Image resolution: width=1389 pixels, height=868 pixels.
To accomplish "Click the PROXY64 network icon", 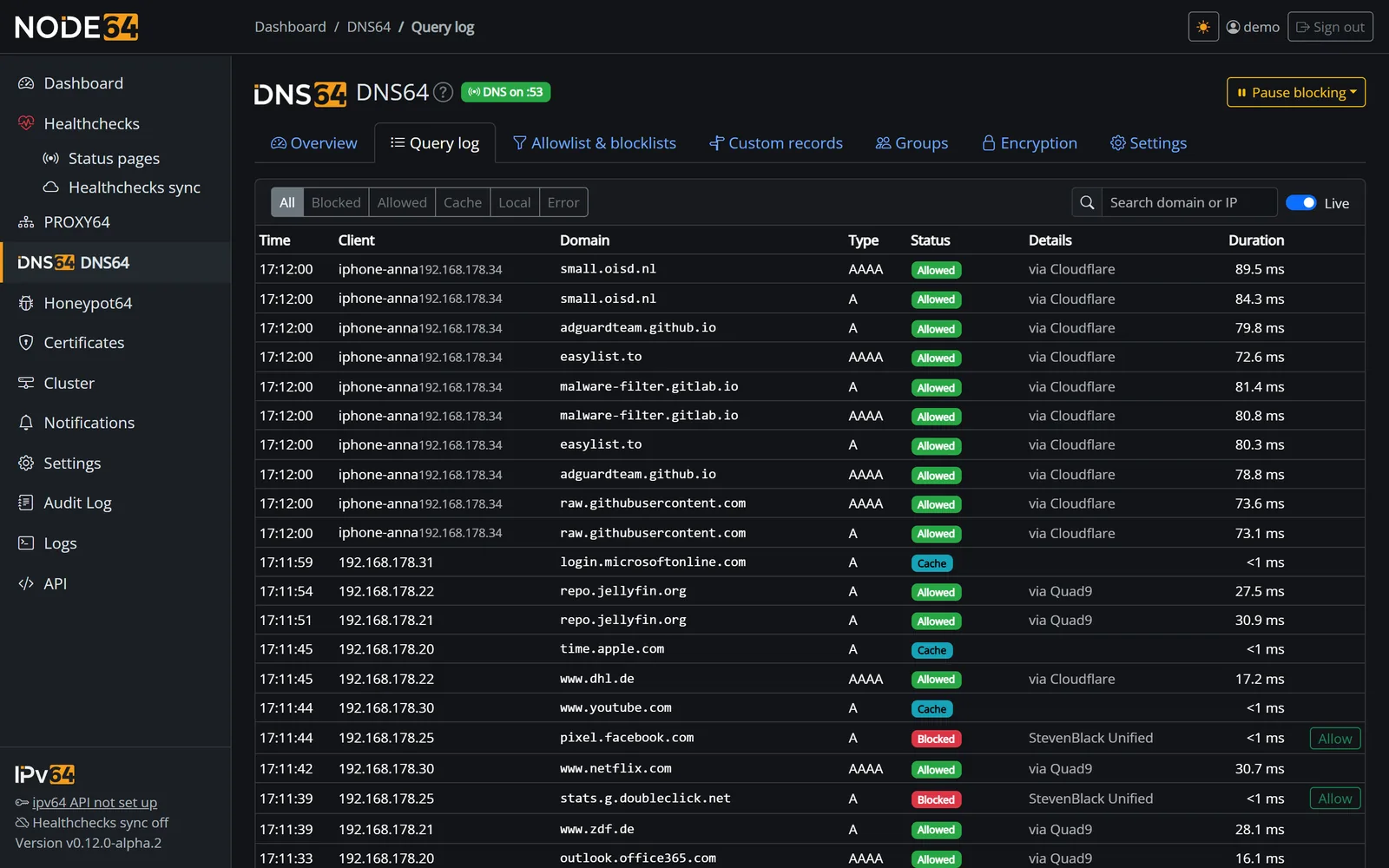I will click(26, 222).
